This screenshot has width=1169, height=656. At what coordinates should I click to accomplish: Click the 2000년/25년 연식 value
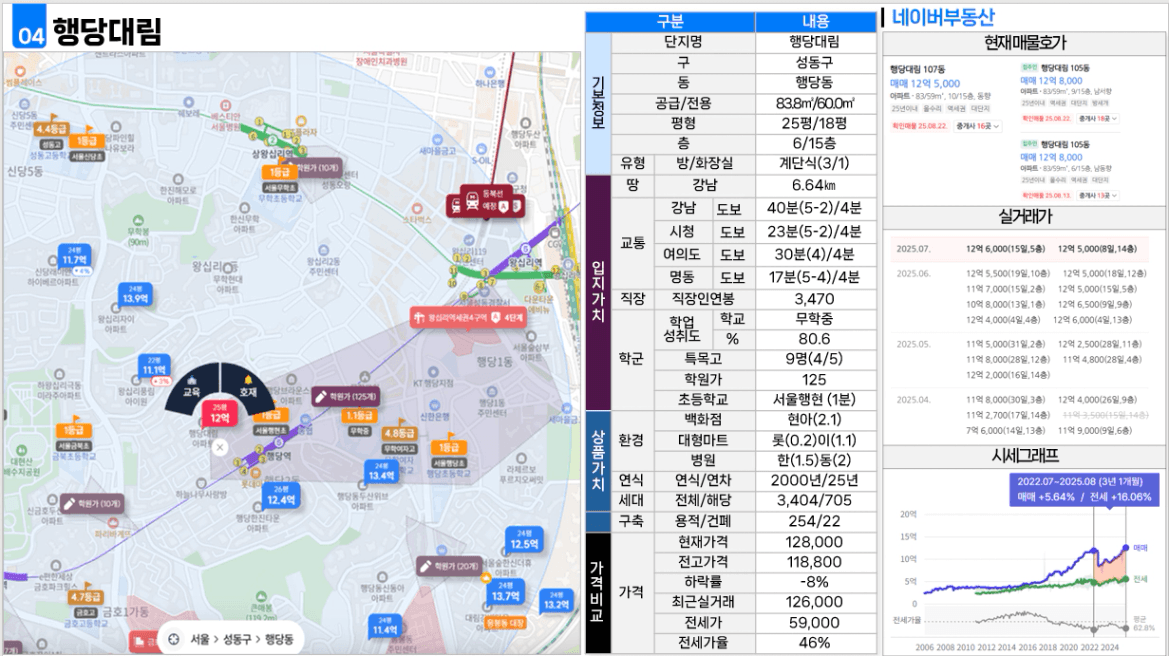coord(815,480)
